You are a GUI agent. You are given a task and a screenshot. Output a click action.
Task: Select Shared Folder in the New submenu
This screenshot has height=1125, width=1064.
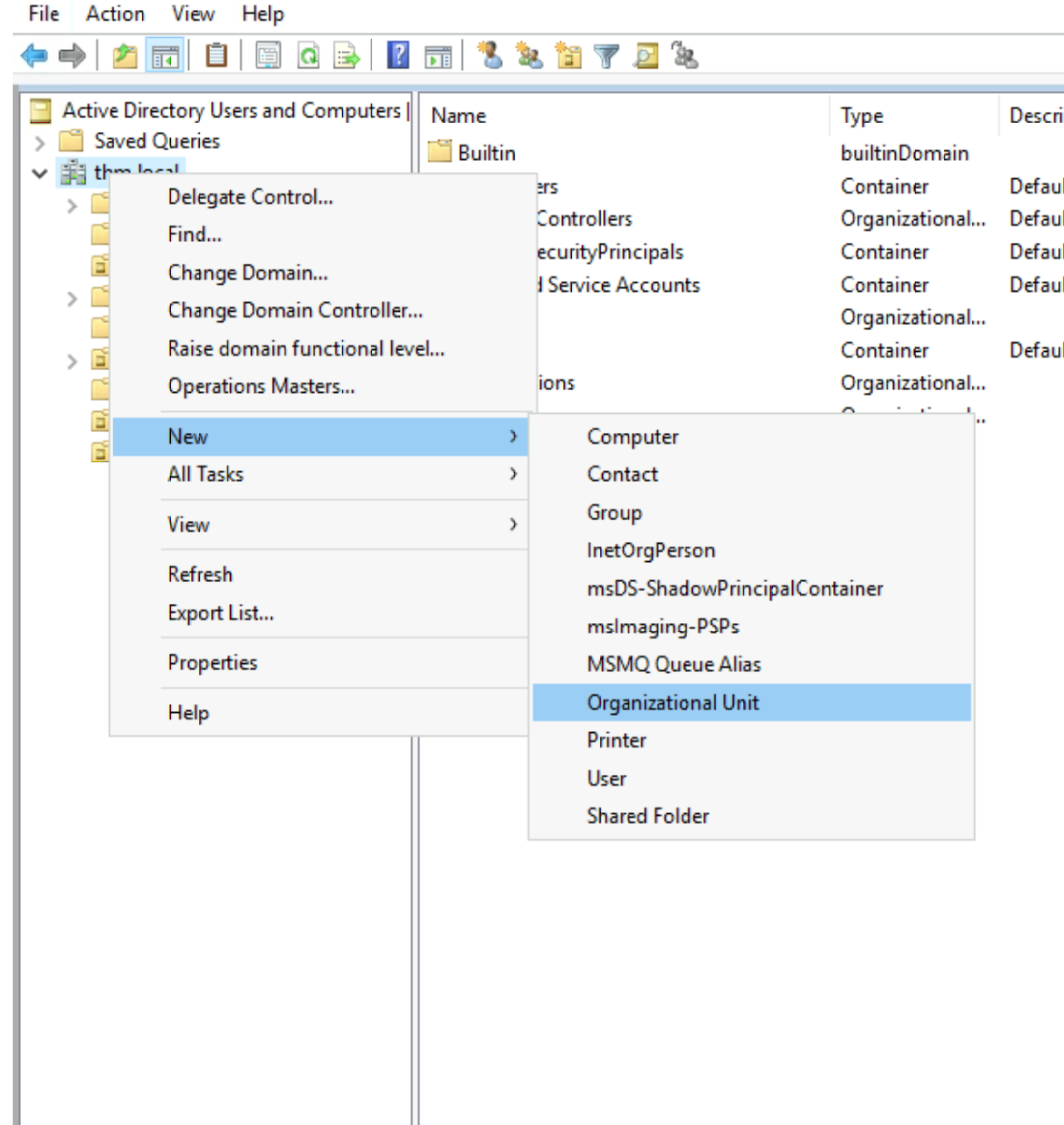click(x=751, y=816)
